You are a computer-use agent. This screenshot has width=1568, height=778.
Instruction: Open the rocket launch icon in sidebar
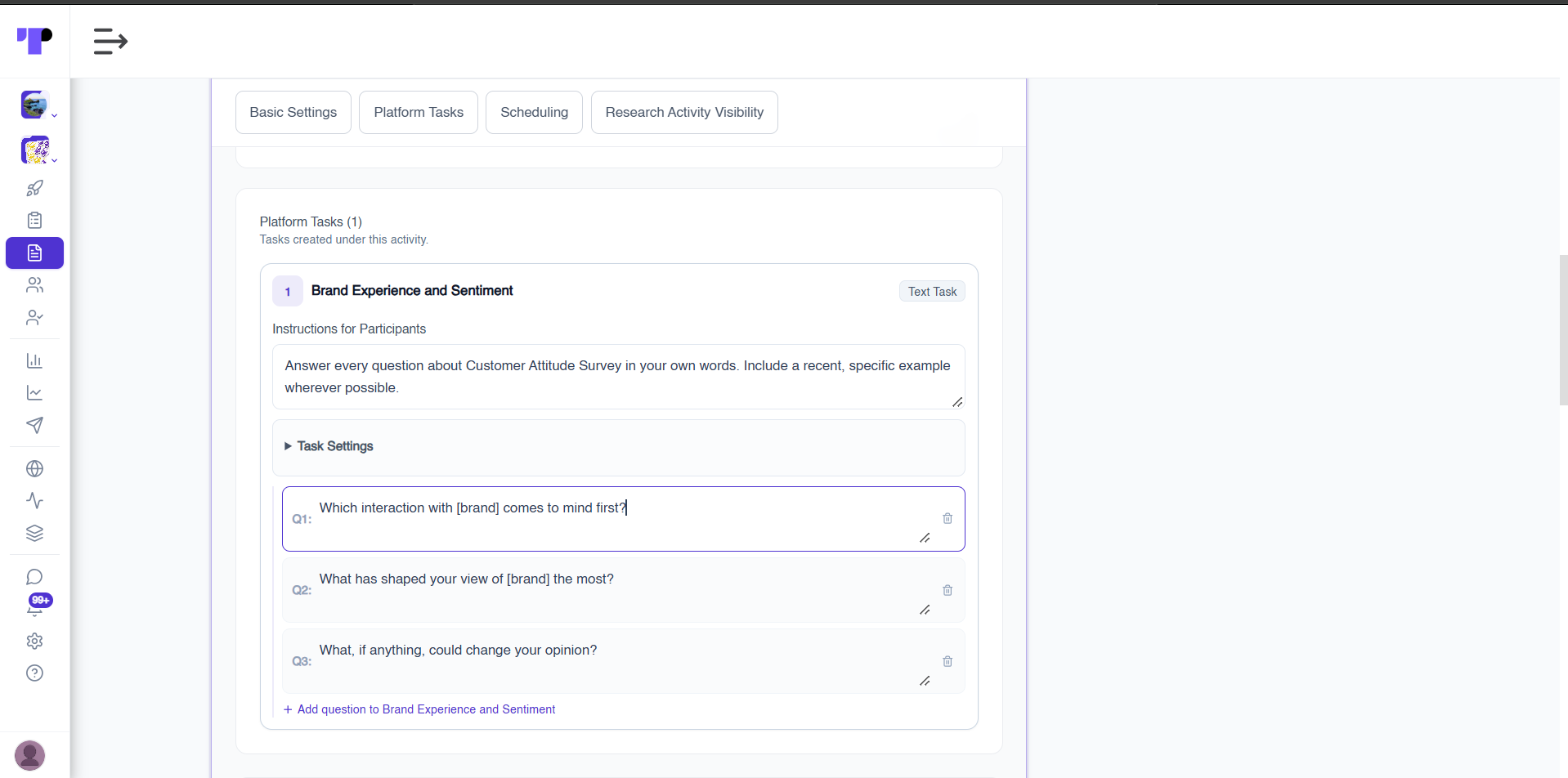[x=34, y=188]
